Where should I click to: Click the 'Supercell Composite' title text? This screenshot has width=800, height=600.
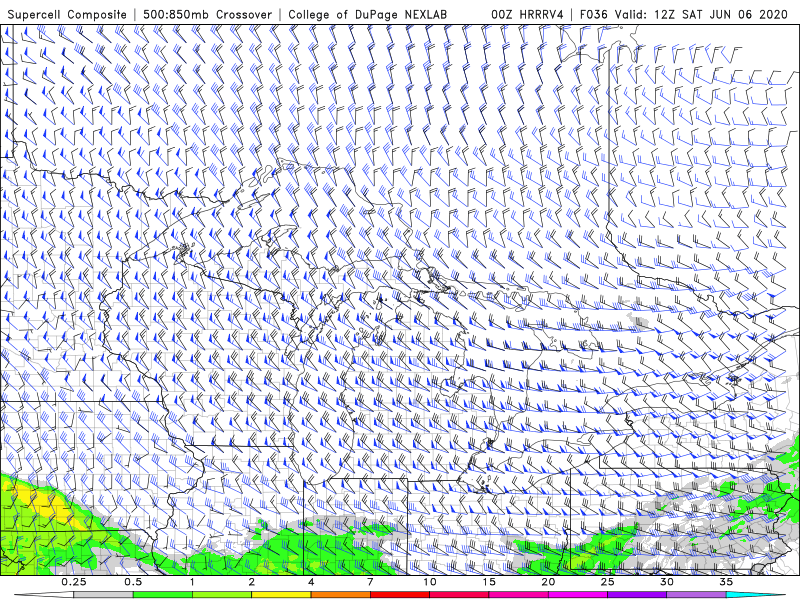point(67,14)
